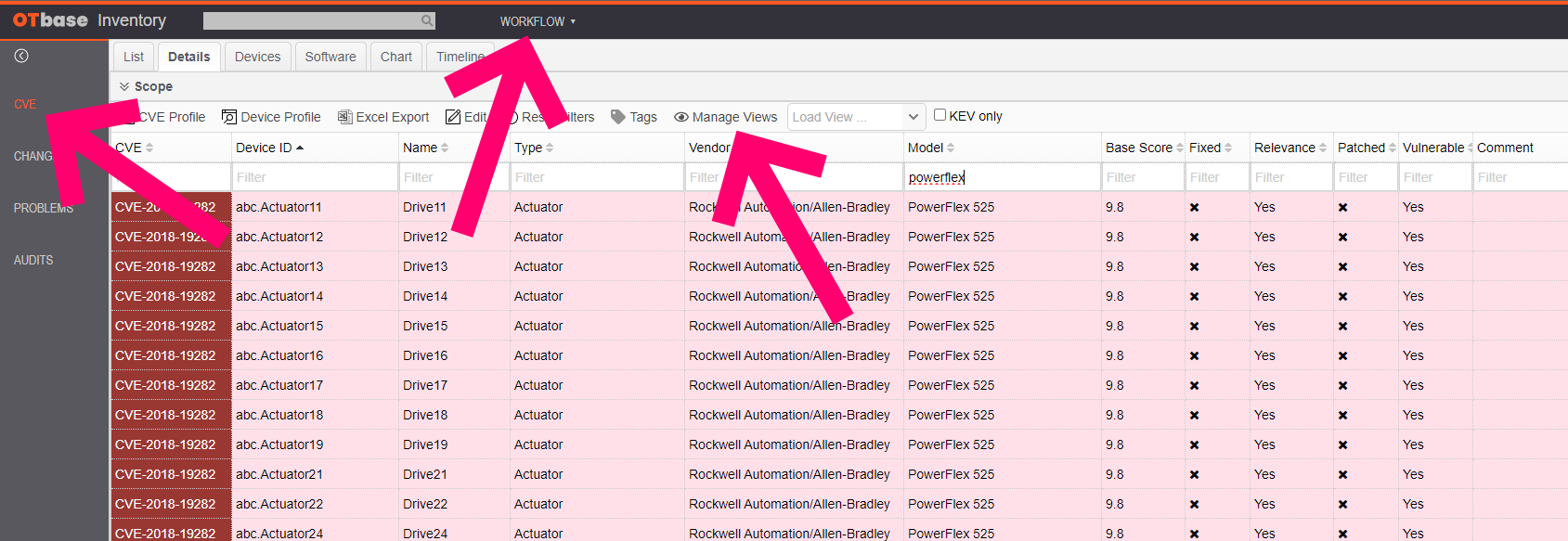Sort the Base Score column
The width and height of the screenshot is (1568, 541).
[1179, 148]
